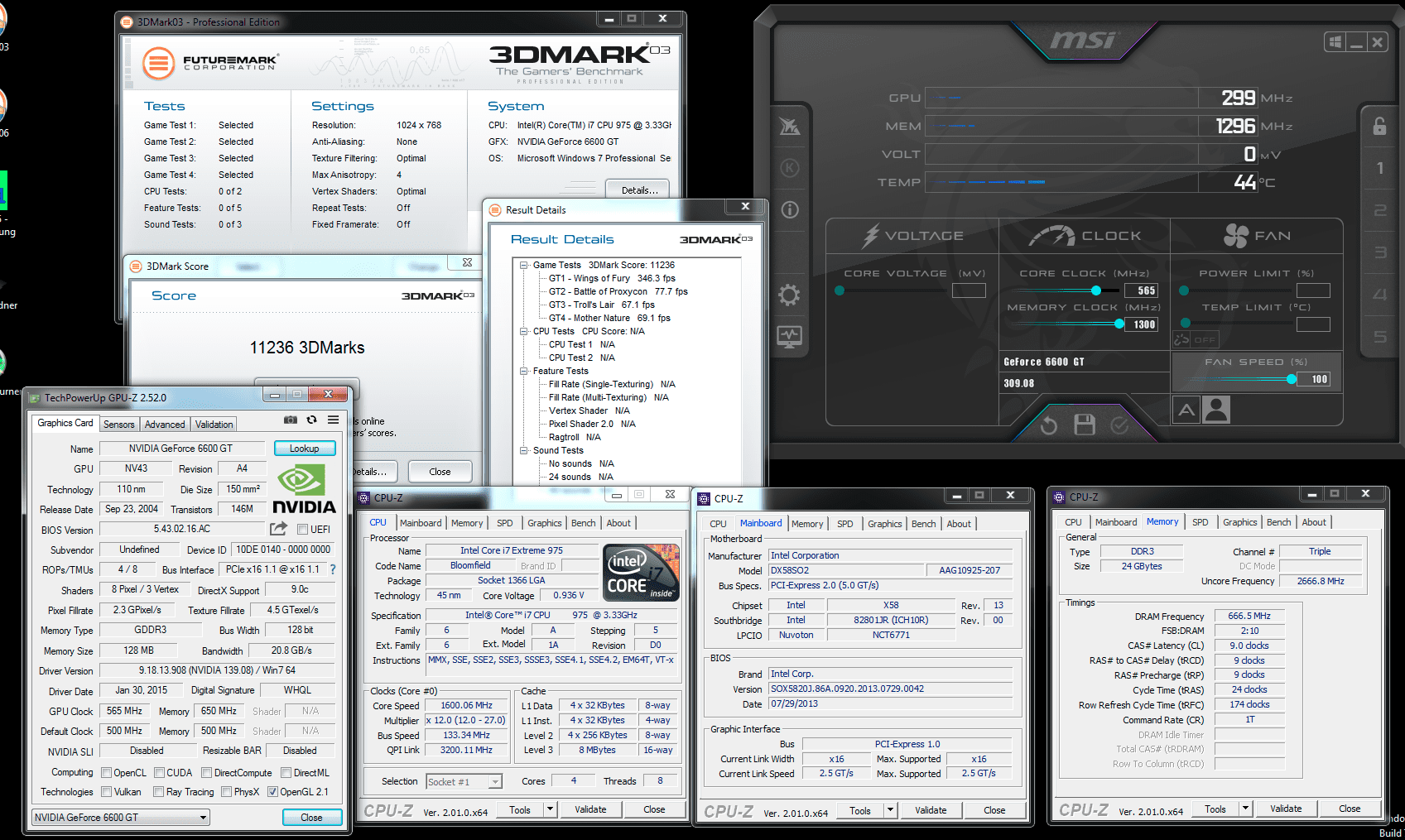Click Validate in the CPU-Z Processor window

590,809
